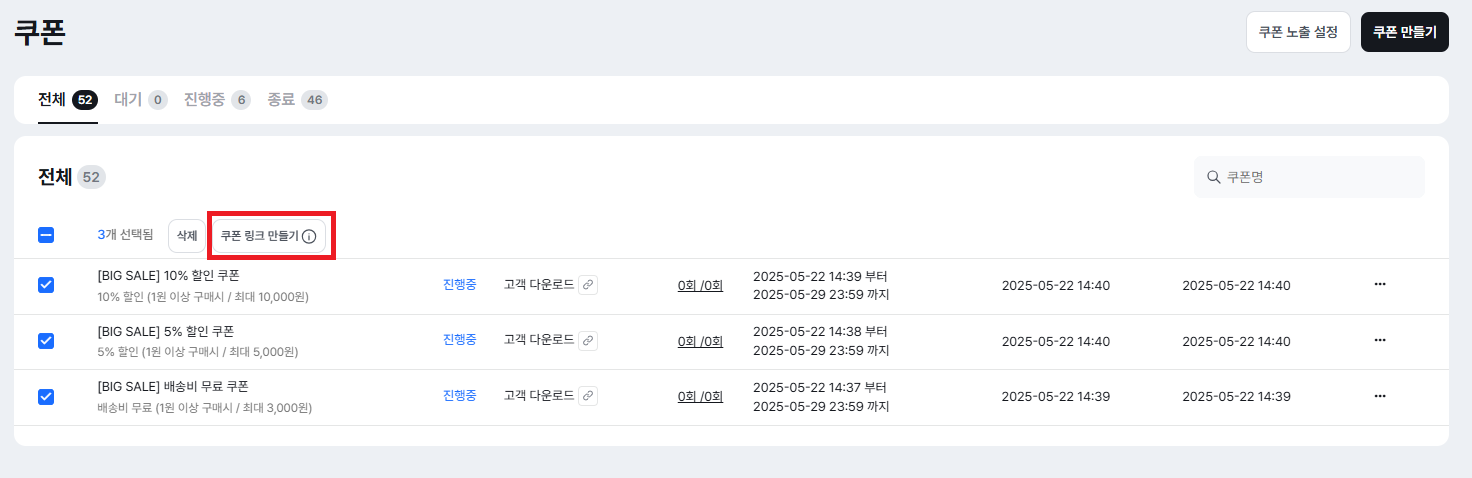Copy link icon for 배송비 무료 쿠폰
The width and height of the screenshot is (1472, 478).
589,396
